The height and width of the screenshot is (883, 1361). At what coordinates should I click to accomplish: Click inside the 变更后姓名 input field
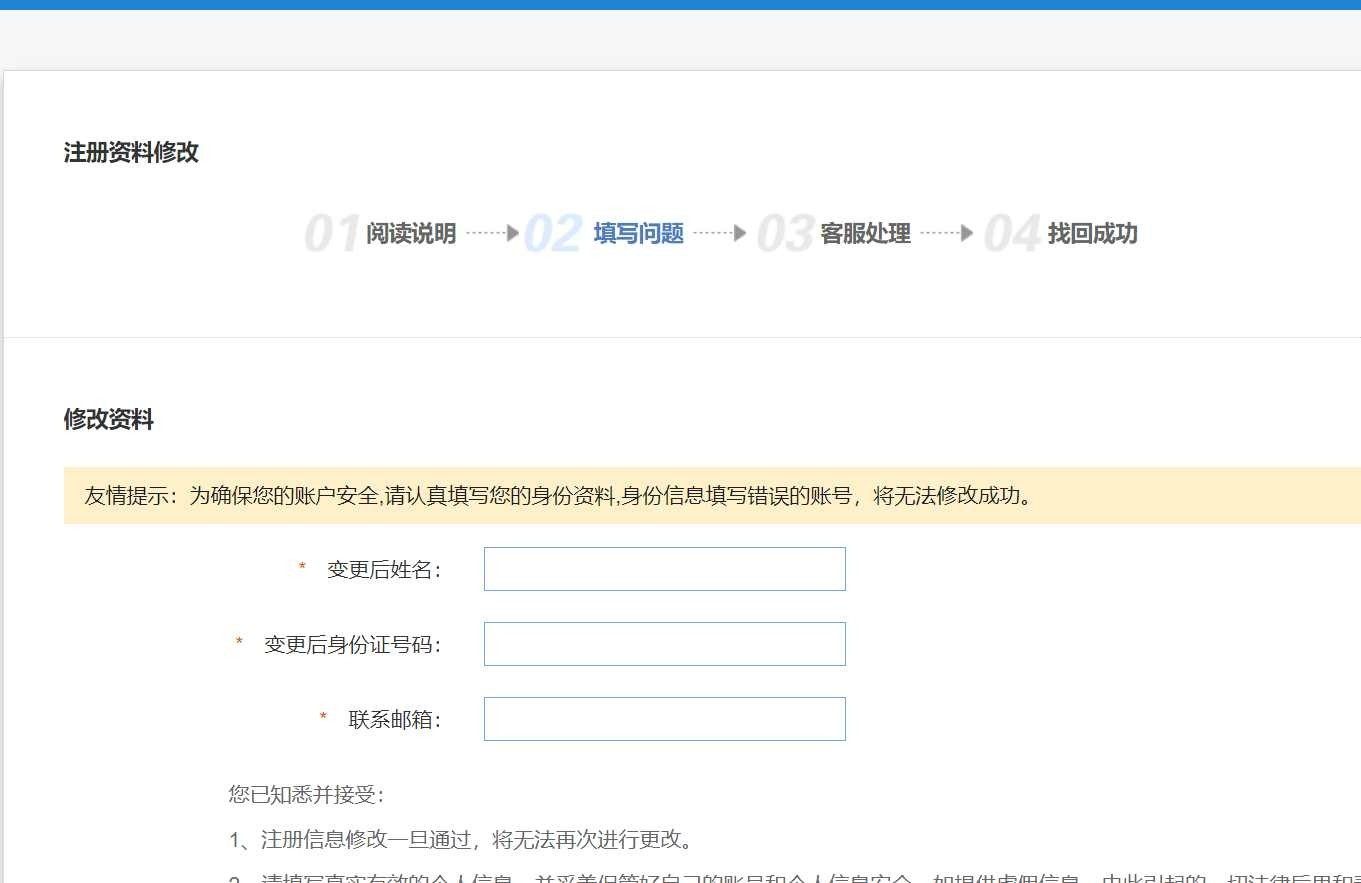(663, 568)
